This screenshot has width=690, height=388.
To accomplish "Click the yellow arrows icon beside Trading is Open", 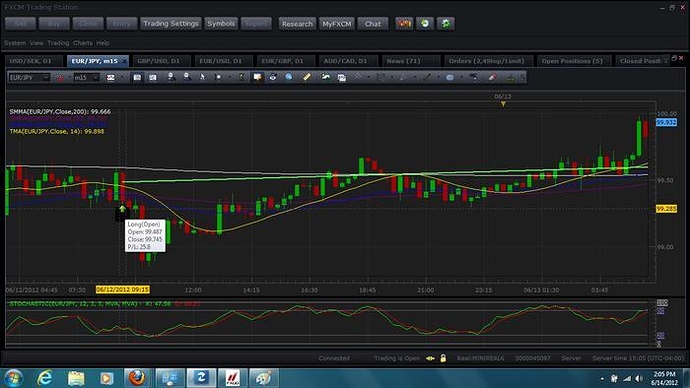I will click(430, 358).
